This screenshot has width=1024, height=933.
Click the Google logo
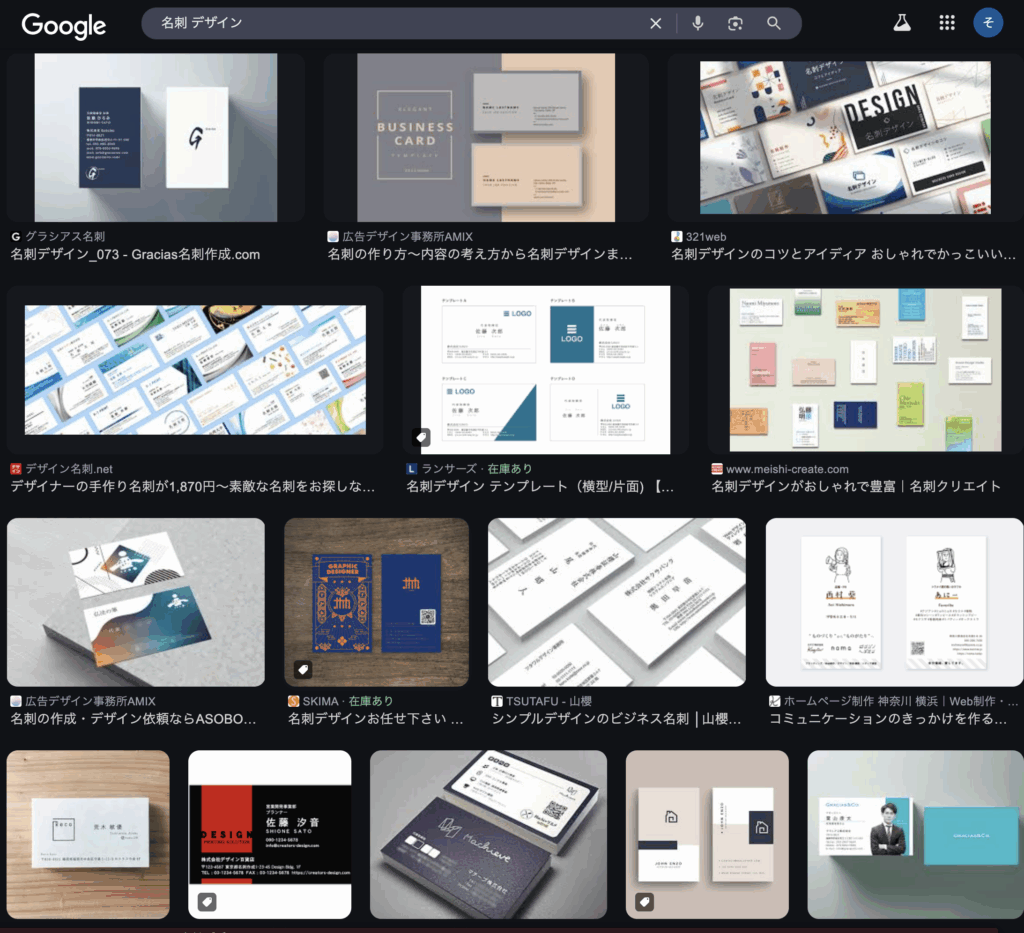[x=64, y=25]
